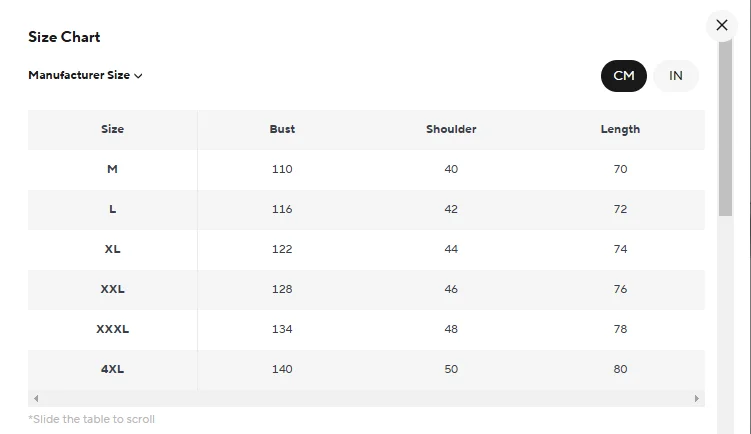Switch measurement units to IN
This screenshot has width=751, height=434.
pos(675,76)
